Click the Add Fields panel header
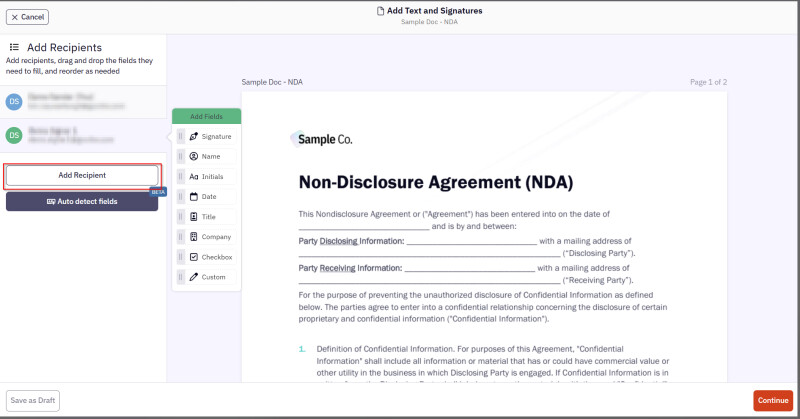Image resolution: width=800 pixels, height=419 pixels. tap(207, 116)
